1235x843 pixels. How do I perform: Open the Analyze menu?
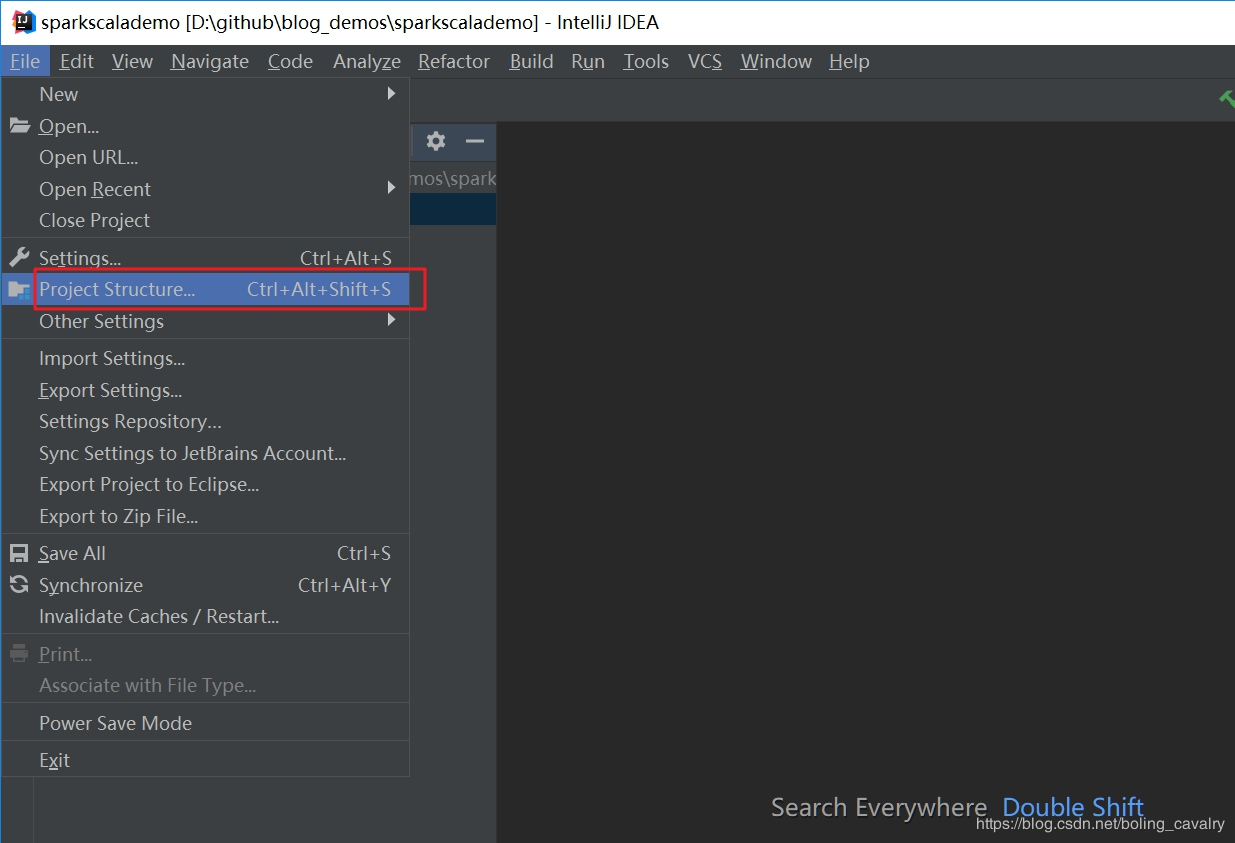coord(367,61)
